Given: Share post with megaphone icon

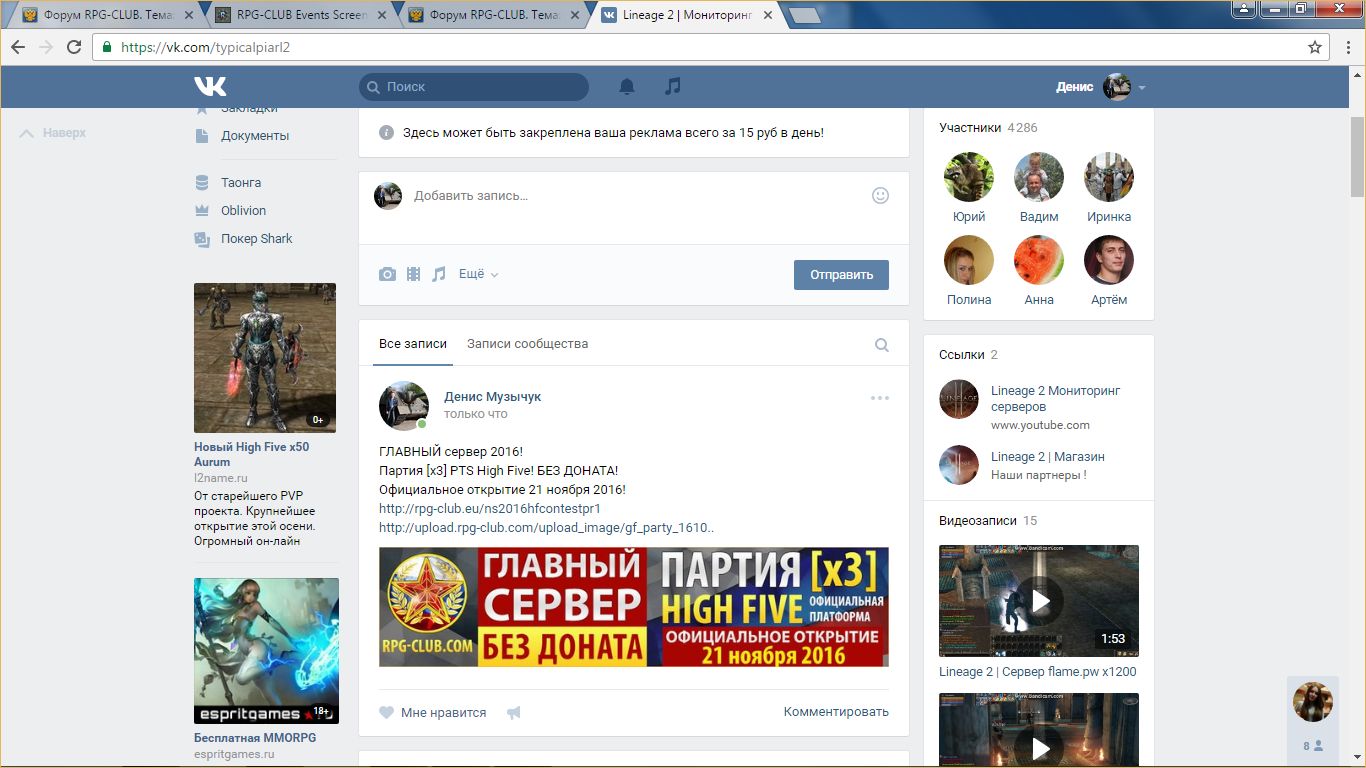Looking at the screenshot, I should pos(514,713).
